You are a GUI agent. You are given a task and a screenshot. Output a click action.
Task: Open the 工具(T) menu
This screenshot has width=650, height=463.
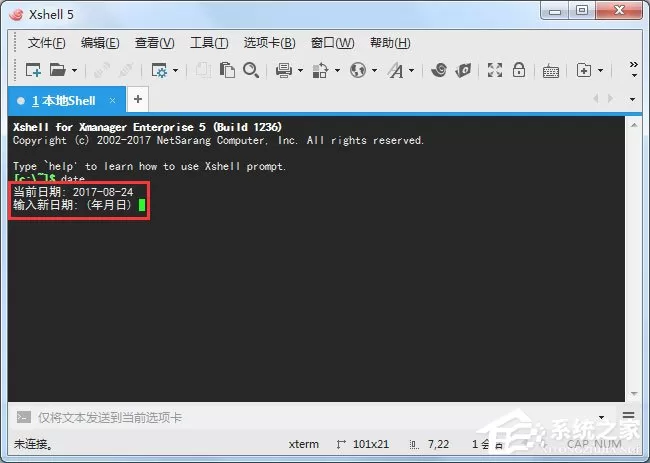(209, 43)
